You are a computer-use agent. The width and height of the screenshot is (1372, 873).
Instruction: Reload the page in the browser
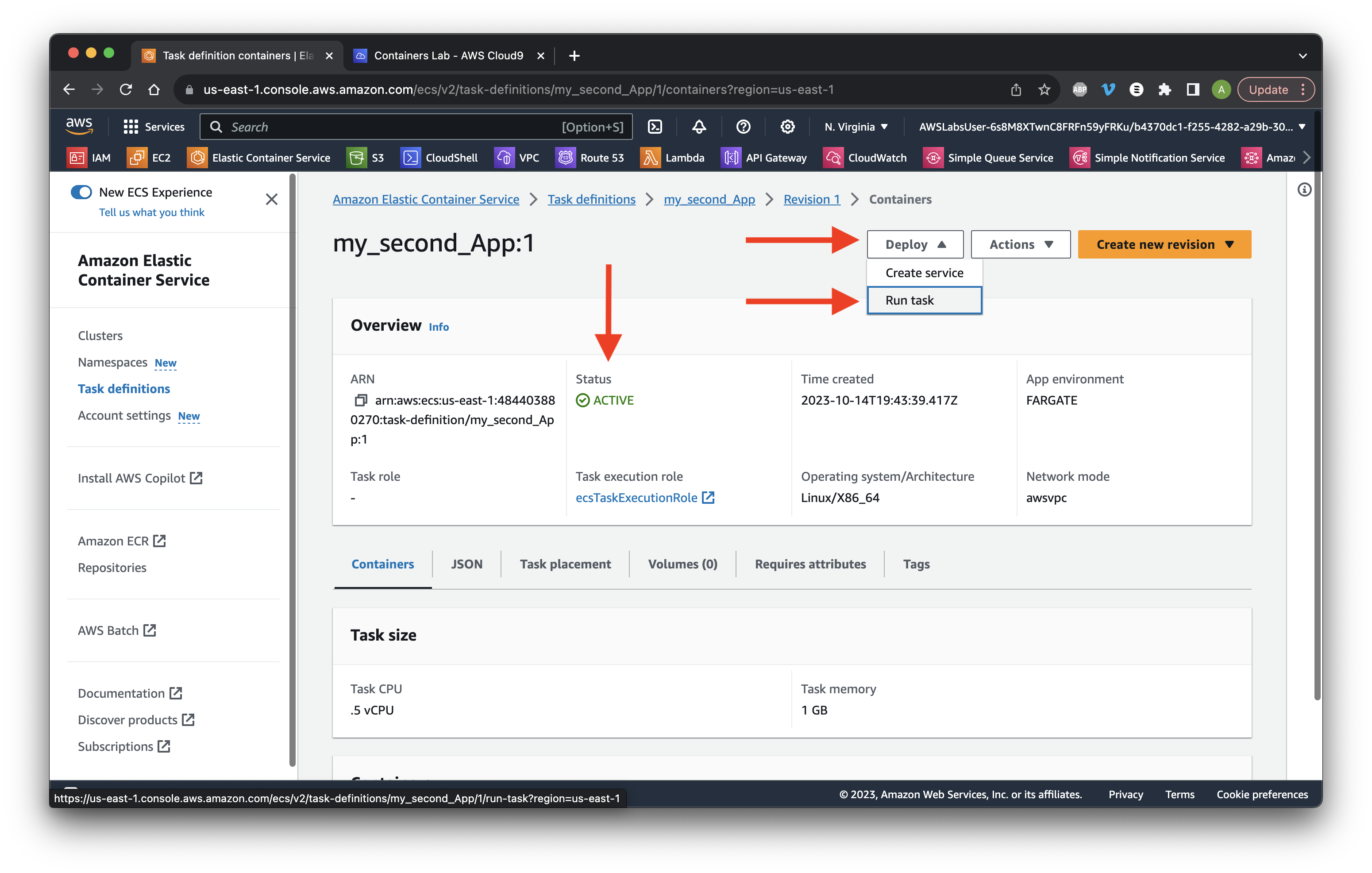126,89
